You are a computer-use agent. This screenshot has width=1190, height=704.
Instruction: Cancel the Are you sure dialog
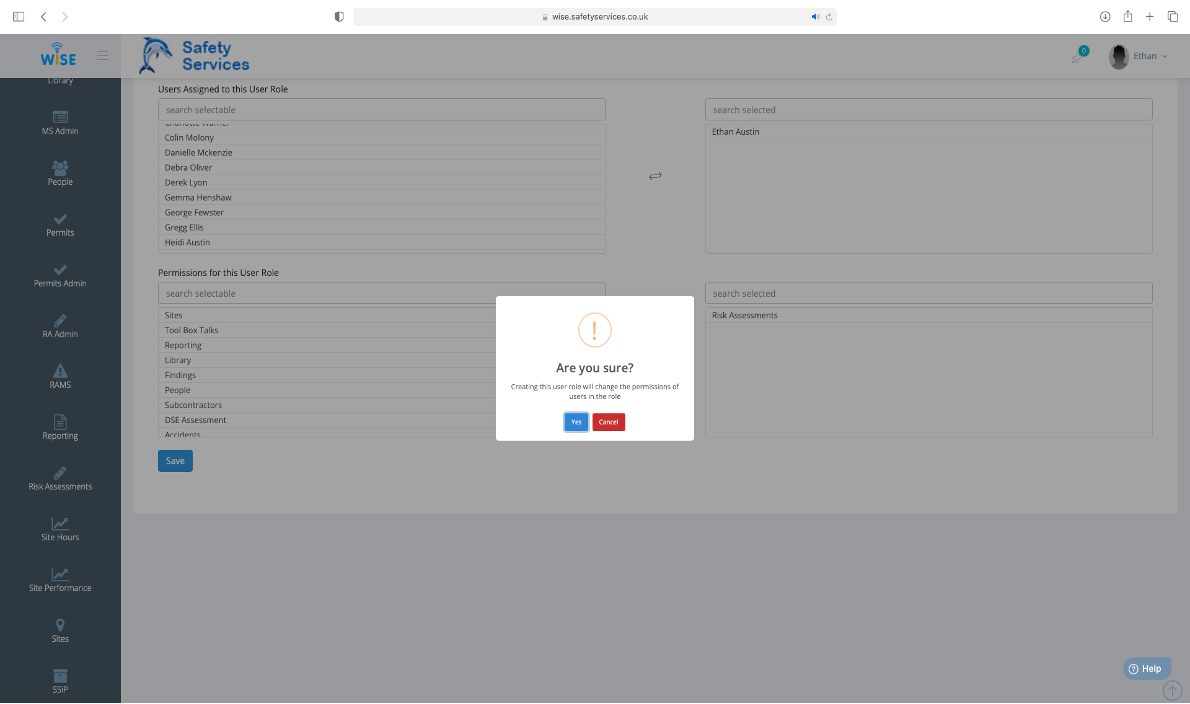(x=609, y=422)
